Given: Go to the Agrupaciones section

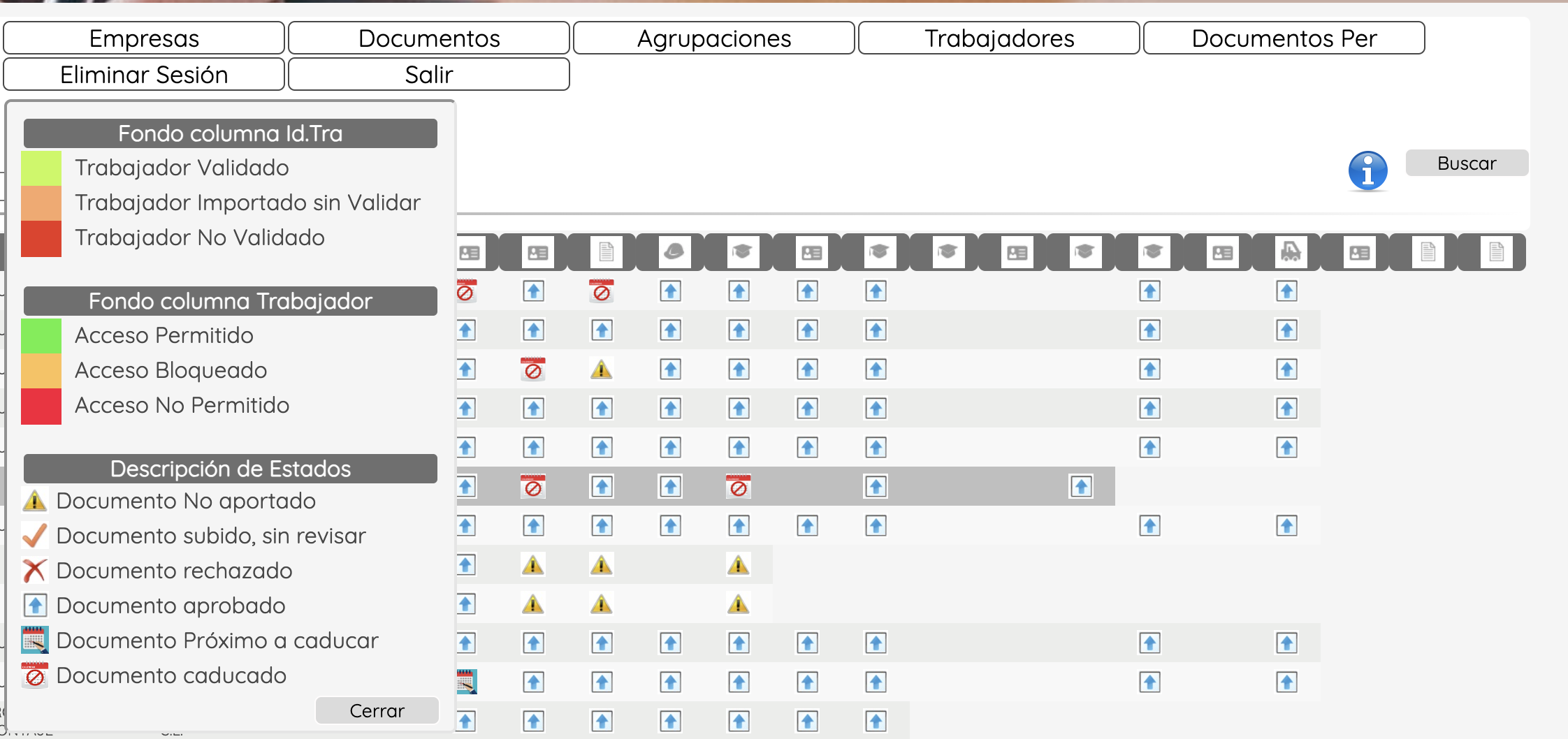Looking at the screenshot, I should coord(714,38).
